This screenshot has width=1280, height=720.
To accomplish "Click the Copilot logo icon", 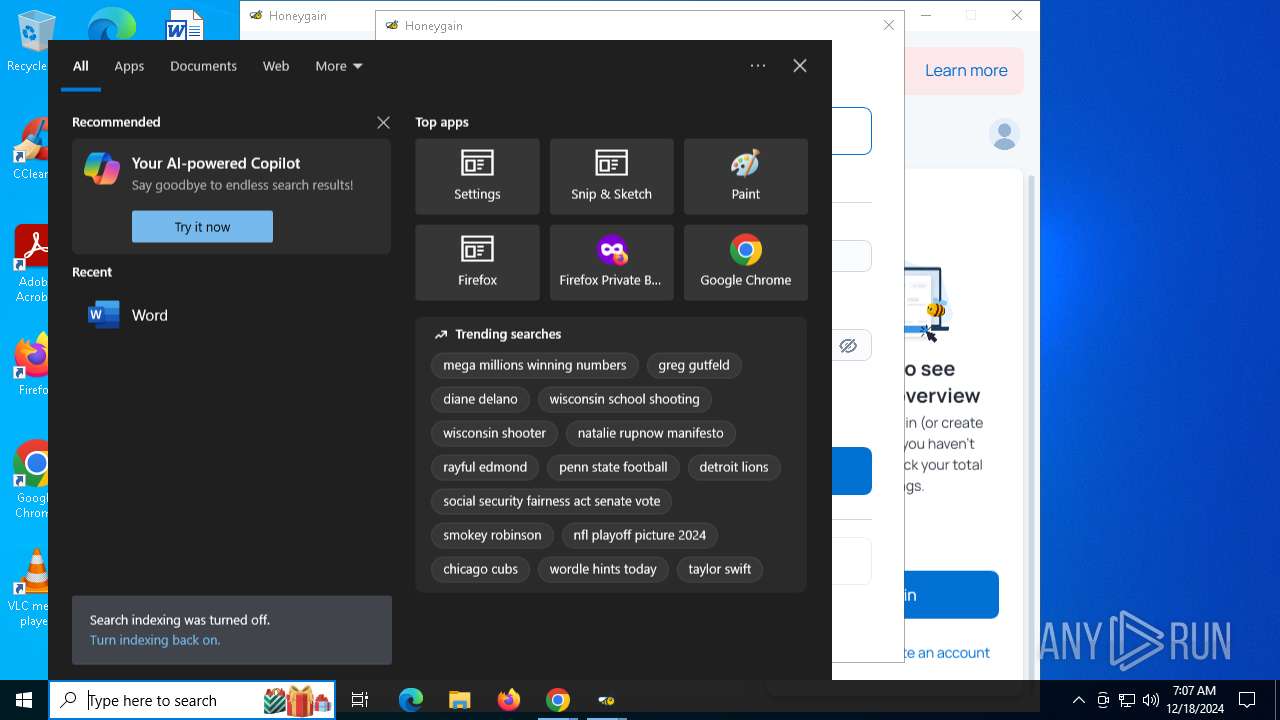I will 102,169.
